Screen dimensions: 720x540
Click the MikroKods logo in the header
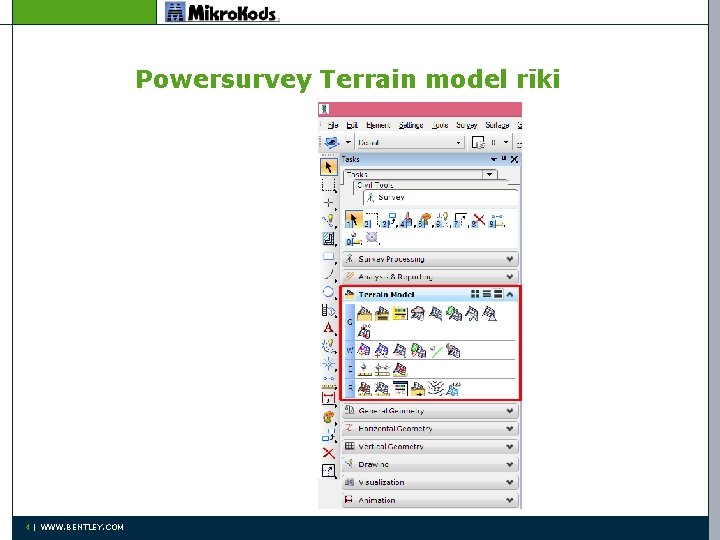coord(222,12)
